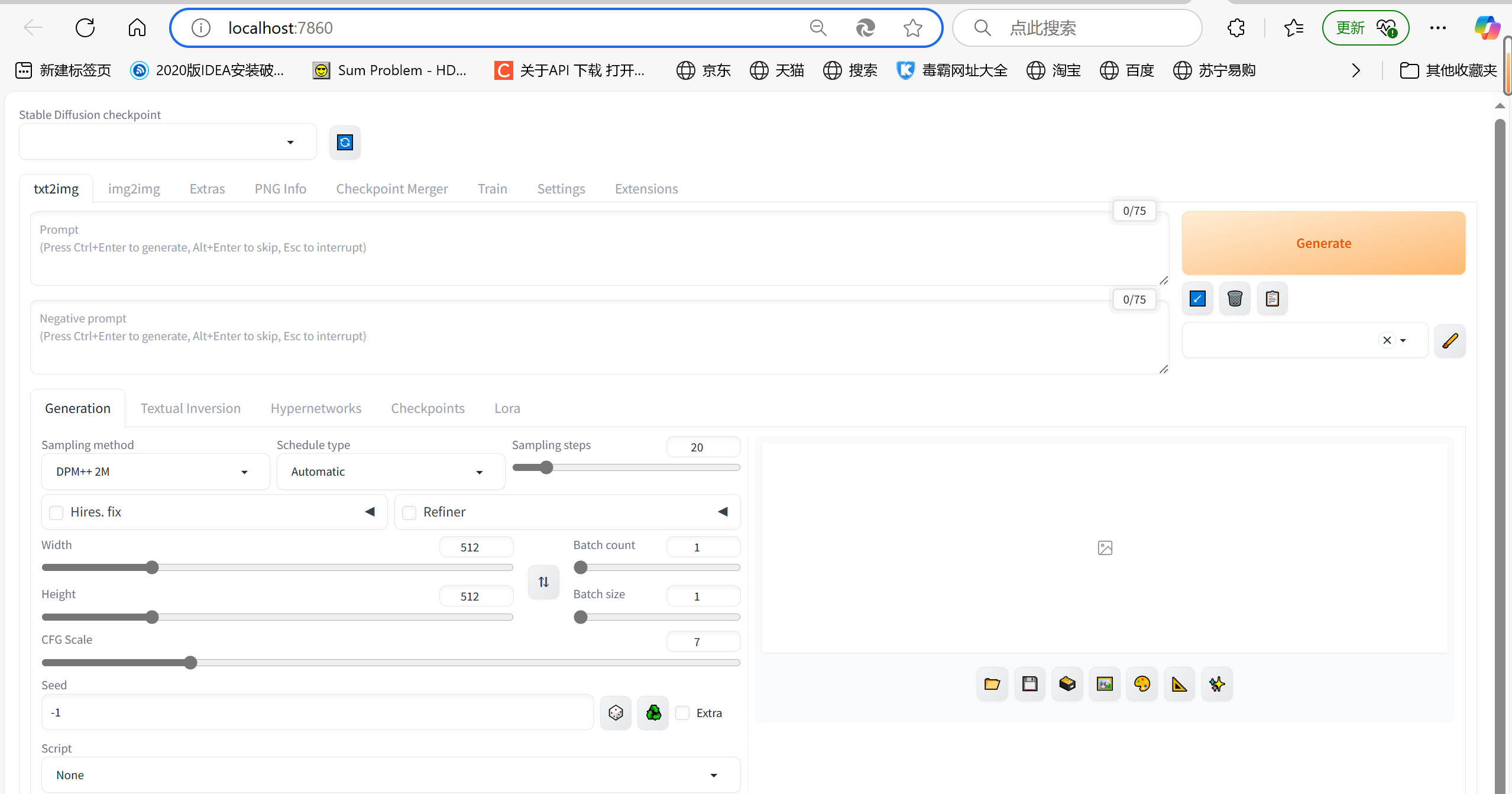The width and height of the screenshot is (1512, 794).
Task: Enable the Refiner checkbox
Action: point(409,512)
